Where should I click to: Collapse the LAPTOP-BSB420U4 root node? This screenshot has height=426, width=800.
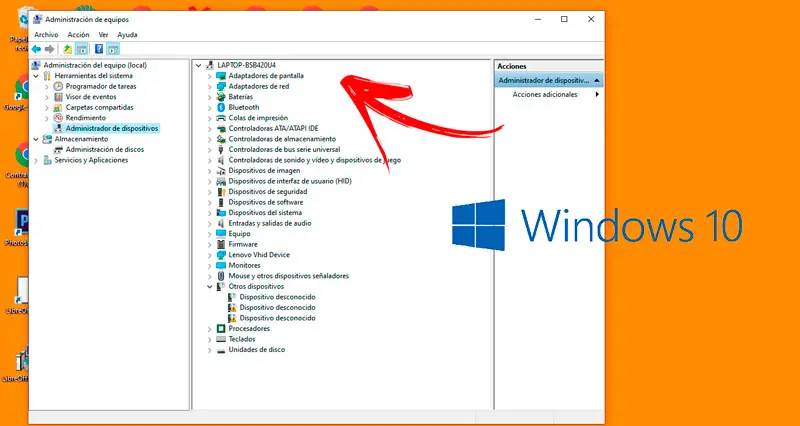click(198, 65)
